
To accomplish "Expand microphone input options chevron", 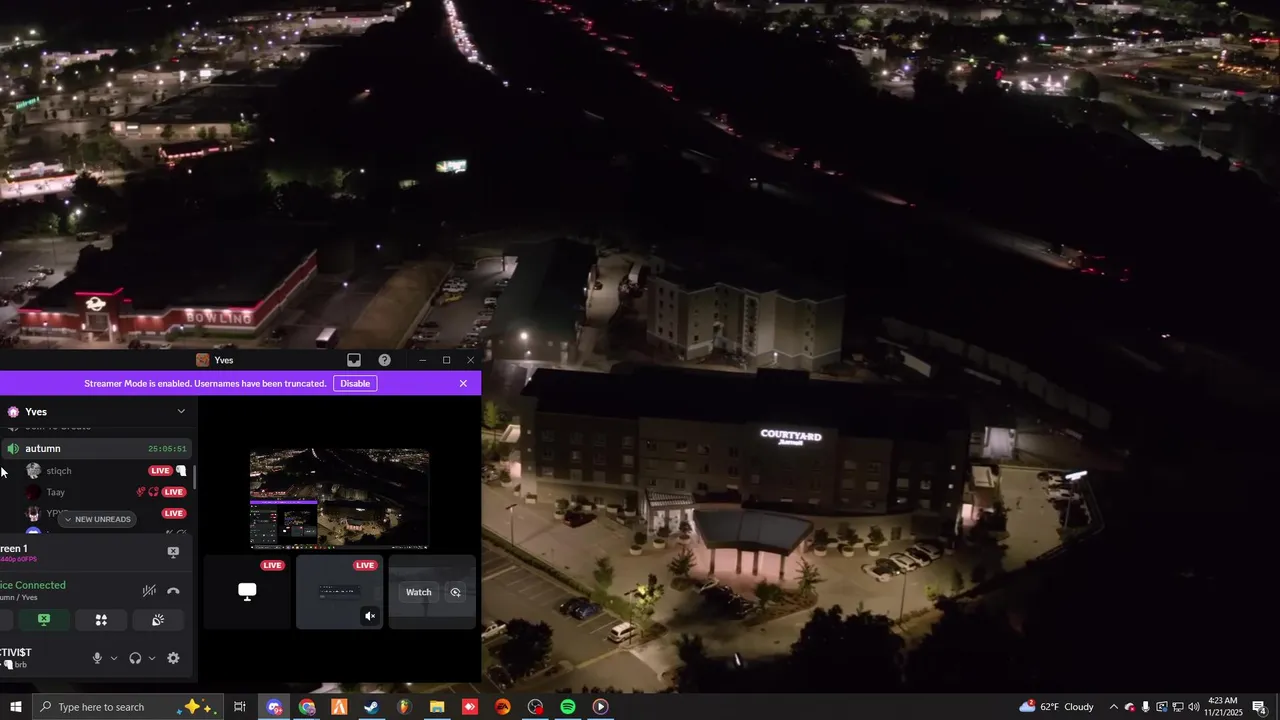I will [x=113, y=658].
